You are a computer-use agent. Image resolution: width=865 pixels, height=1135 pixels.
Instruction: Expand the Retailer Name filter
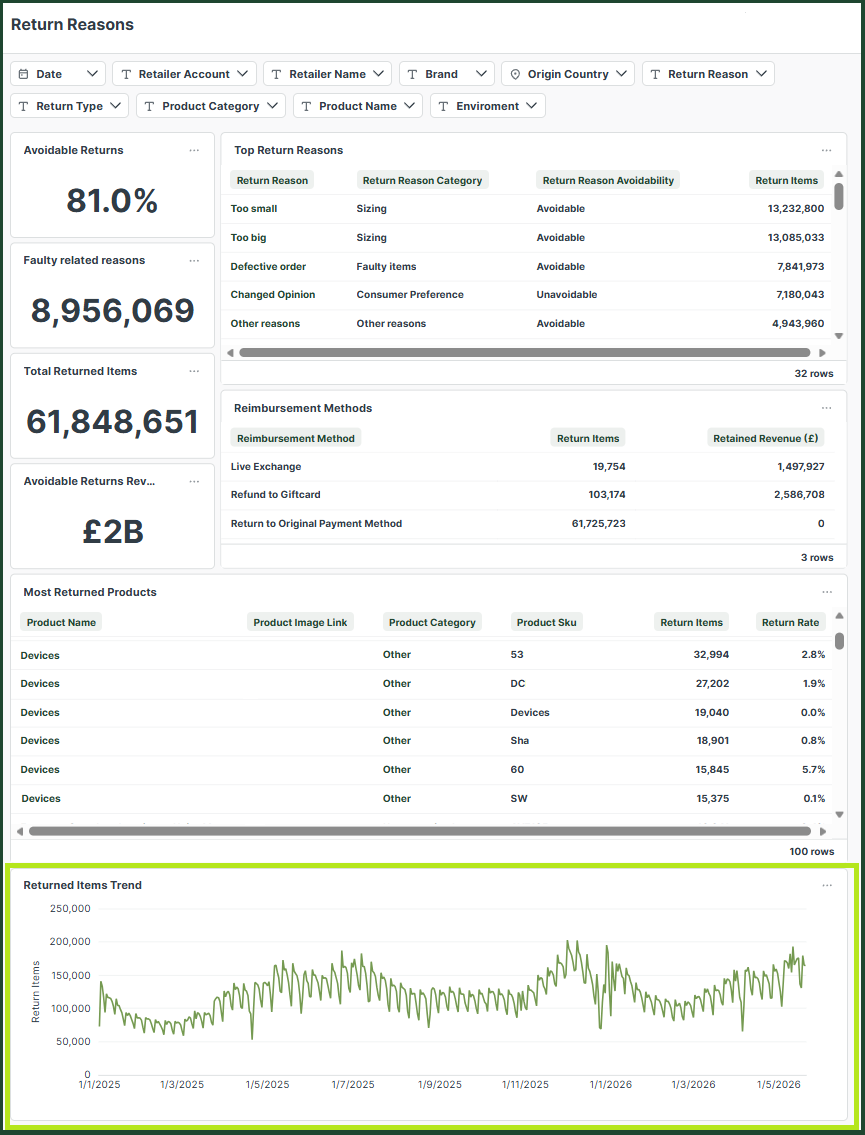pyautogui.click(x=327, y=74)
